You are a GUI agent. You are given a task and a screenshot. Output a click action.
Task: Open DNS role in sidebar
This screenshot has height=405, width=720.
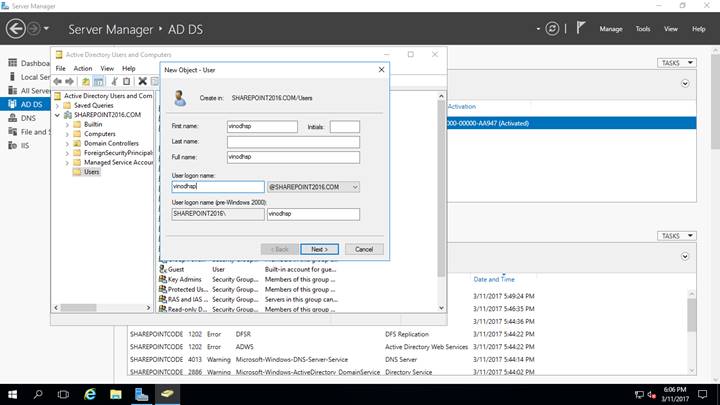[22, 118]
